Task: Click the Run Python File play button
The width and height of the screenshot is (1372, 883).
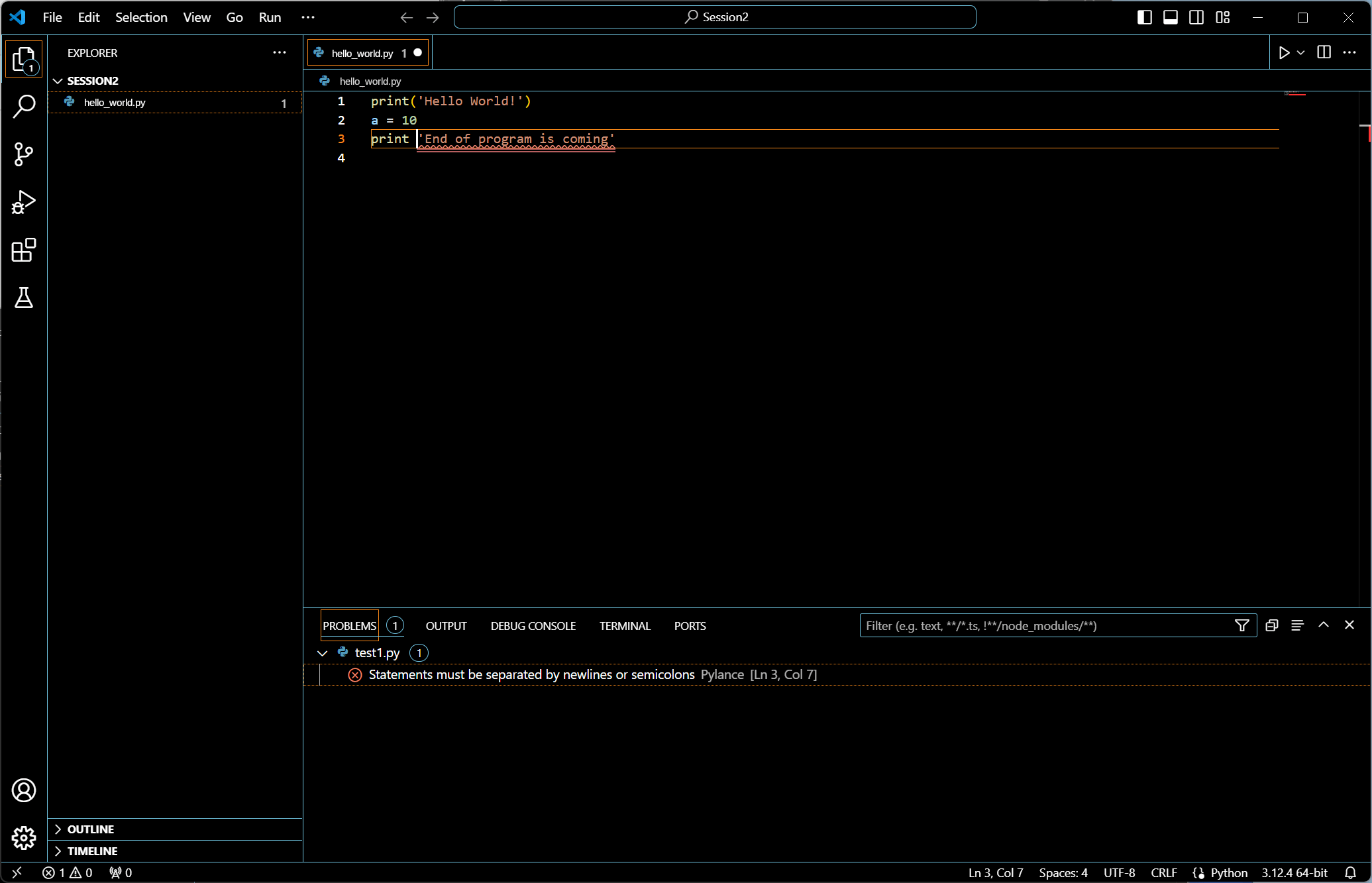Action: [1284, 53]
